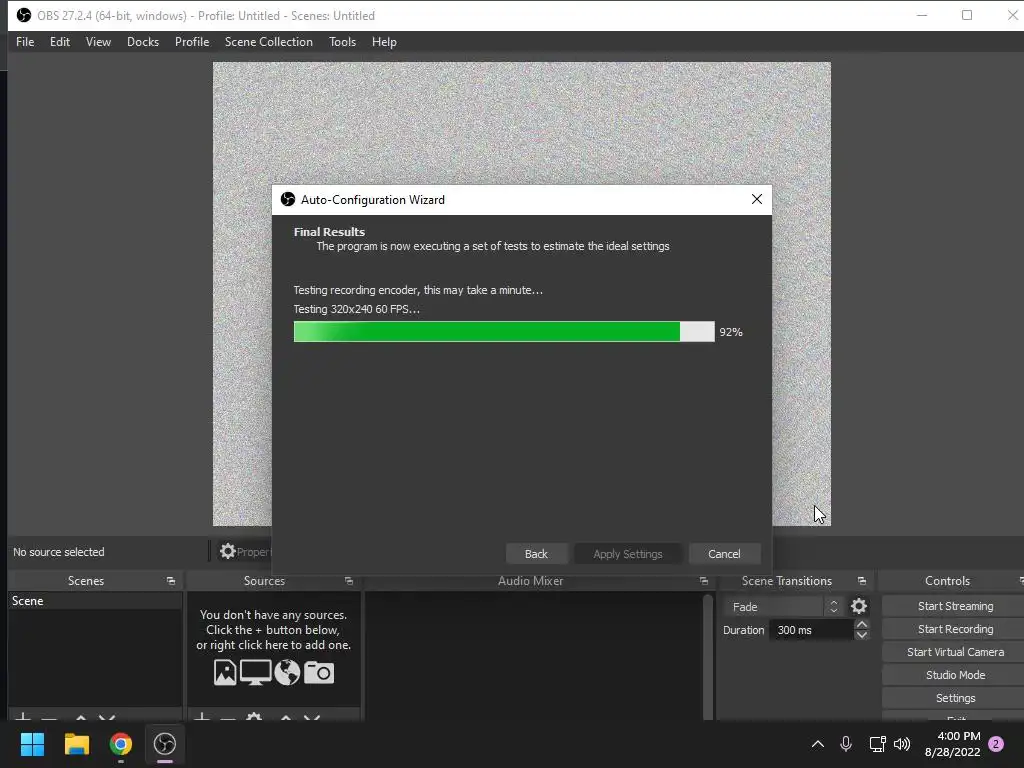Click the 'Testing 320x240 60 FPS…' status text
This screenshot has width=1024, height=768.
click(x=357, y=309)
